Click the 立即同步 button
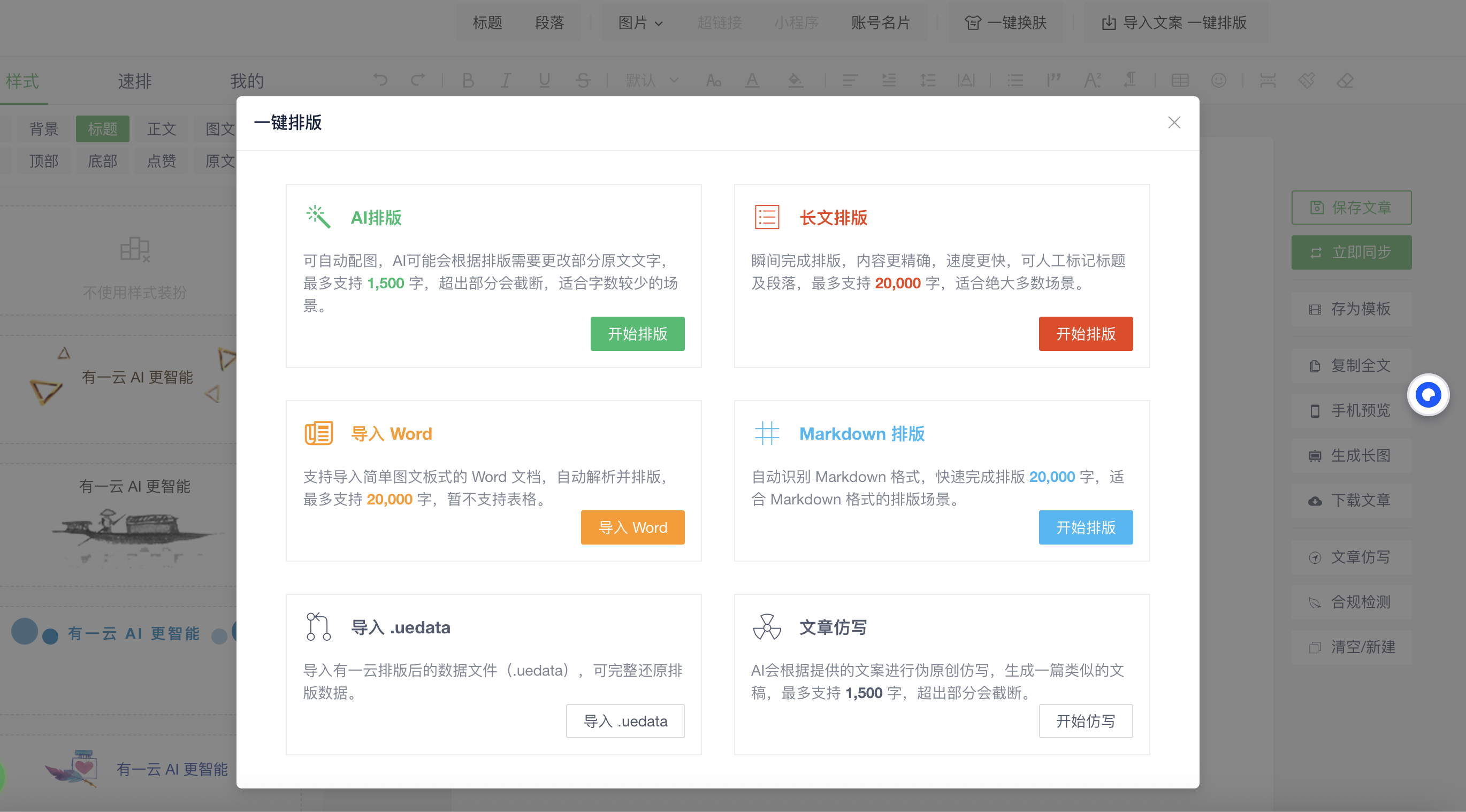Image resolution: width=1466 pixels, height=812 pixels. [1351, 252]
